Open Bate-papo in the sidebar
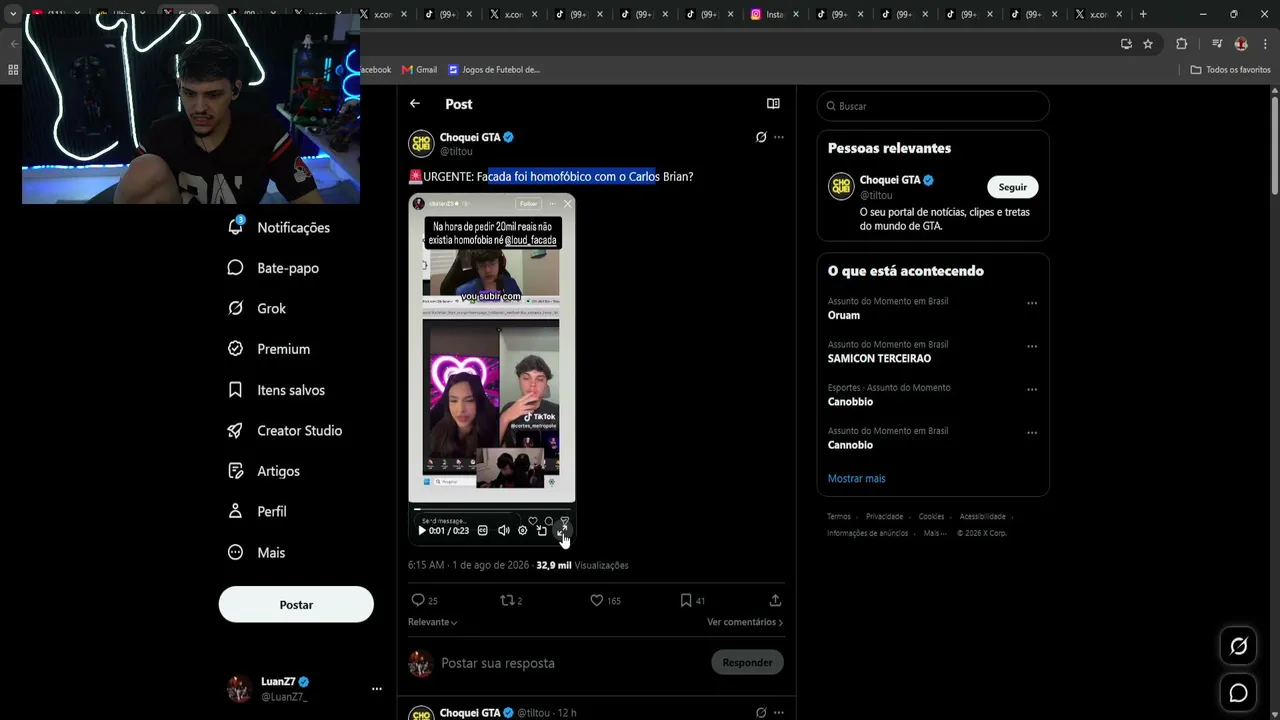1280x720 pixels. (x=273, y=268)
